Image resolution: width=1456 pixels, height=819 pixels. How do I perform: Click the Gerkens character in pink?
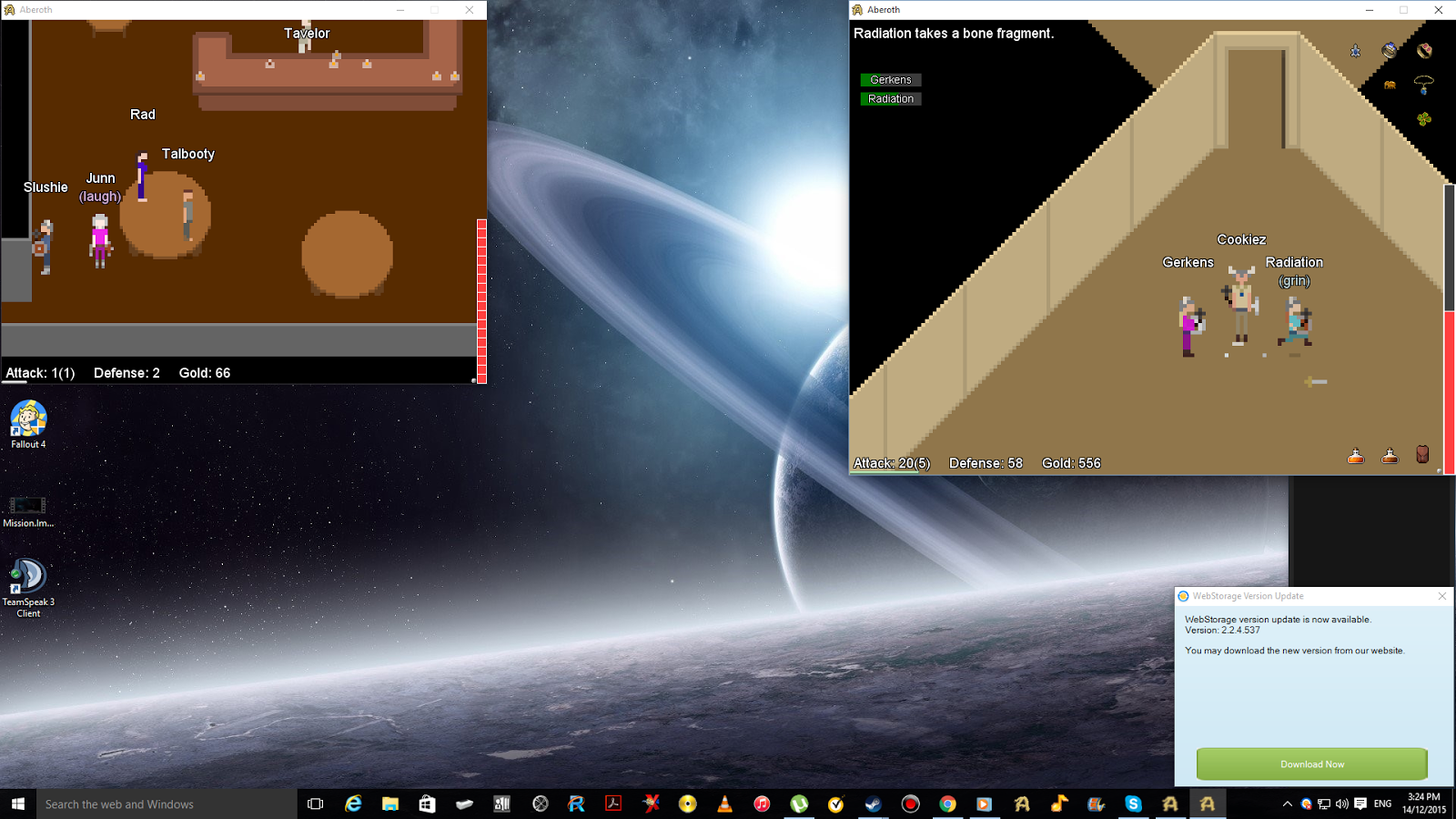click(1189, 326)
